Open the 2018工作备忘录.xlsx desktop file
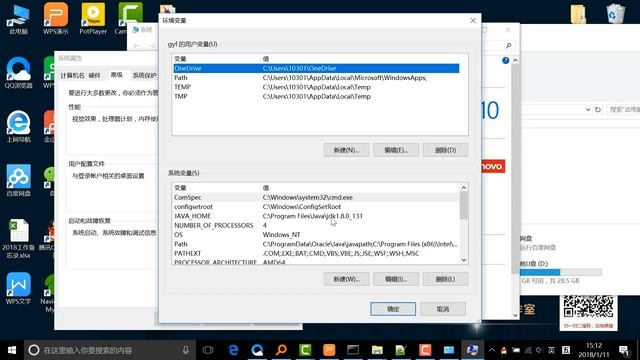640x360 pixels. [18, 239]
